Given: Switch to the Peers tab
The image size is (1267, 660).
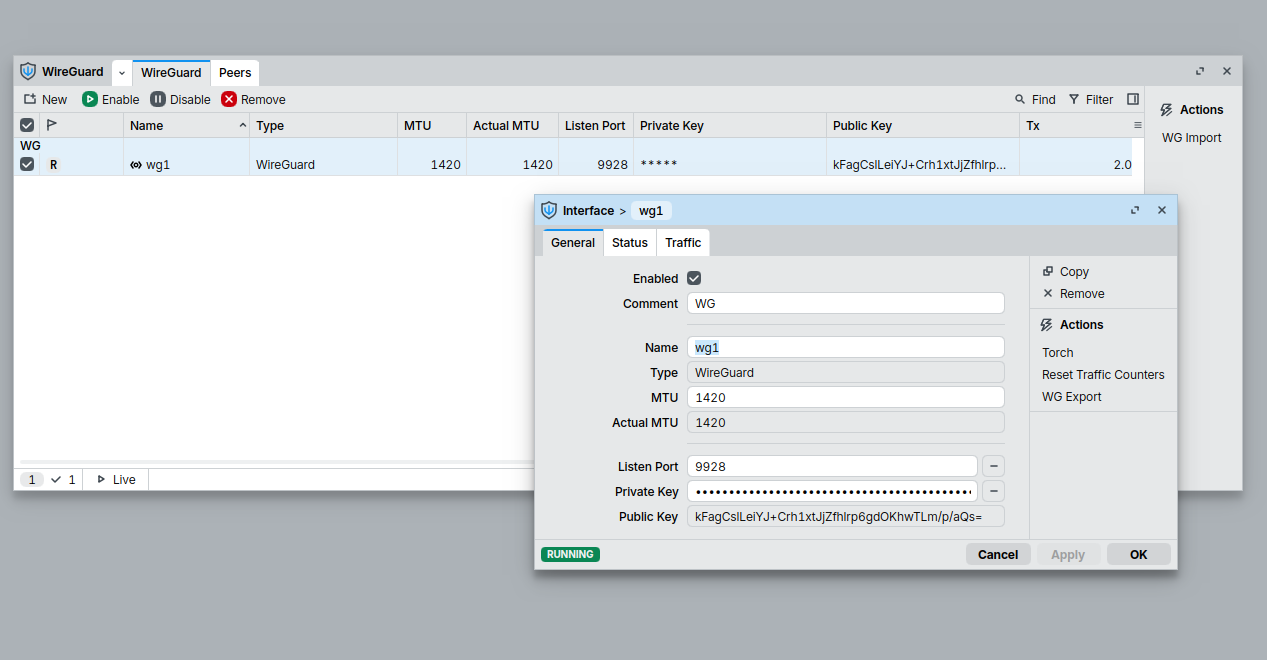Looking at the screenshot, I should point(235,73).
